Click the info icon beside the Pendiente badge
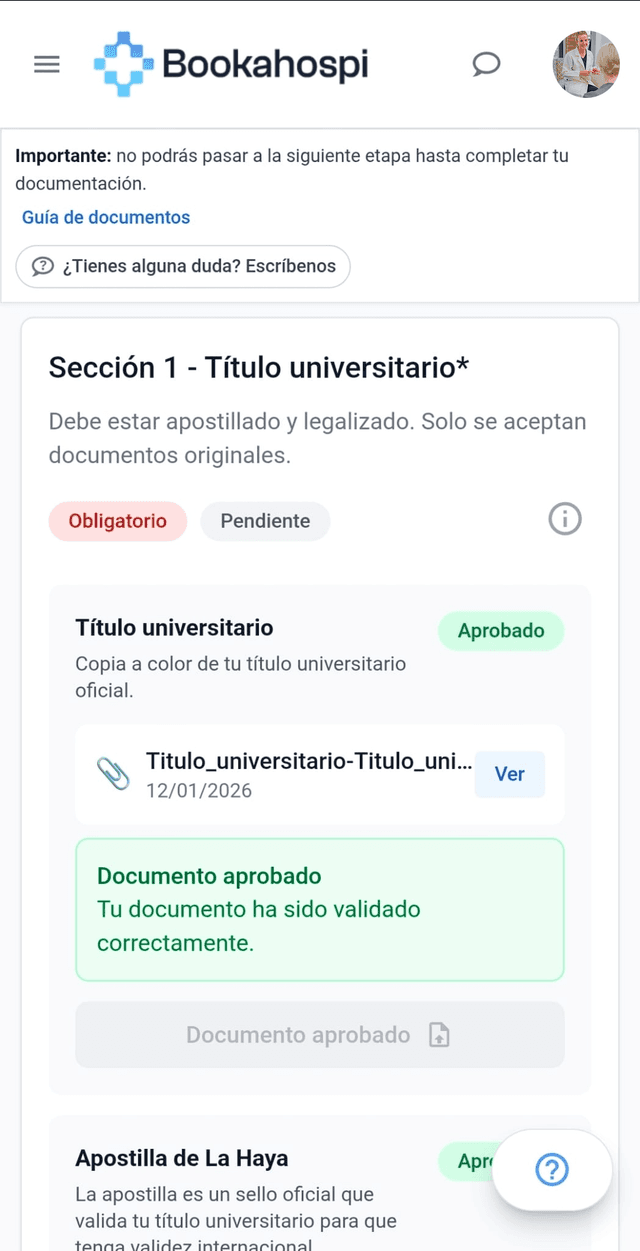The width and height of the screenshot is (640, 1251). [x=564, y=519]
